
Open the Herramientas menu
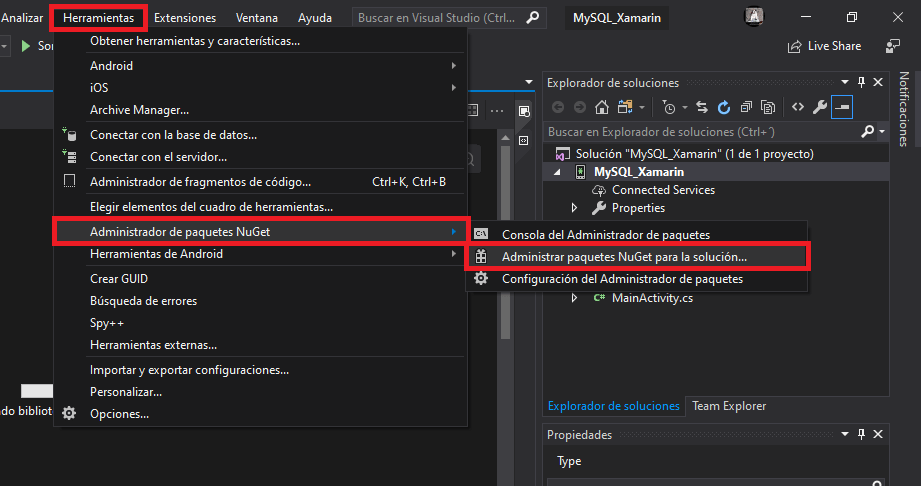pyautogui.click(x=98, y=18)
